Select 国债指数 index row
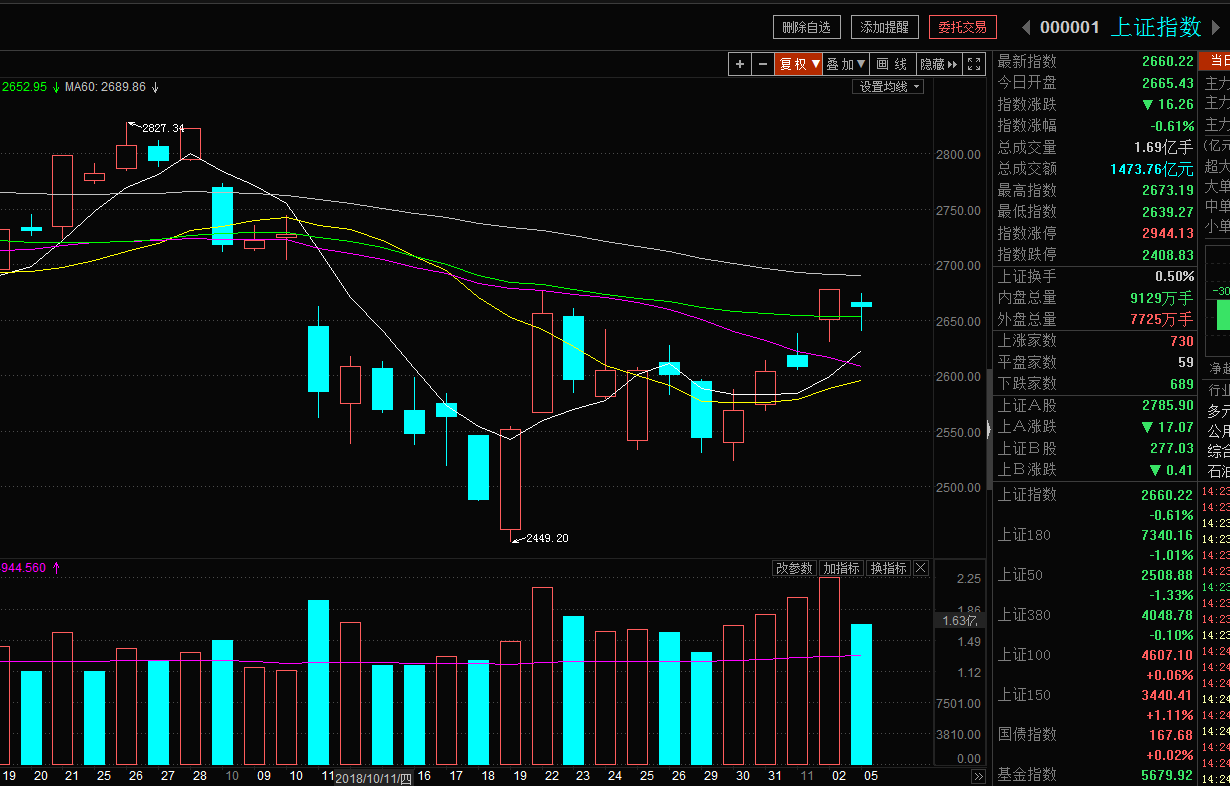 [1095, 744]
